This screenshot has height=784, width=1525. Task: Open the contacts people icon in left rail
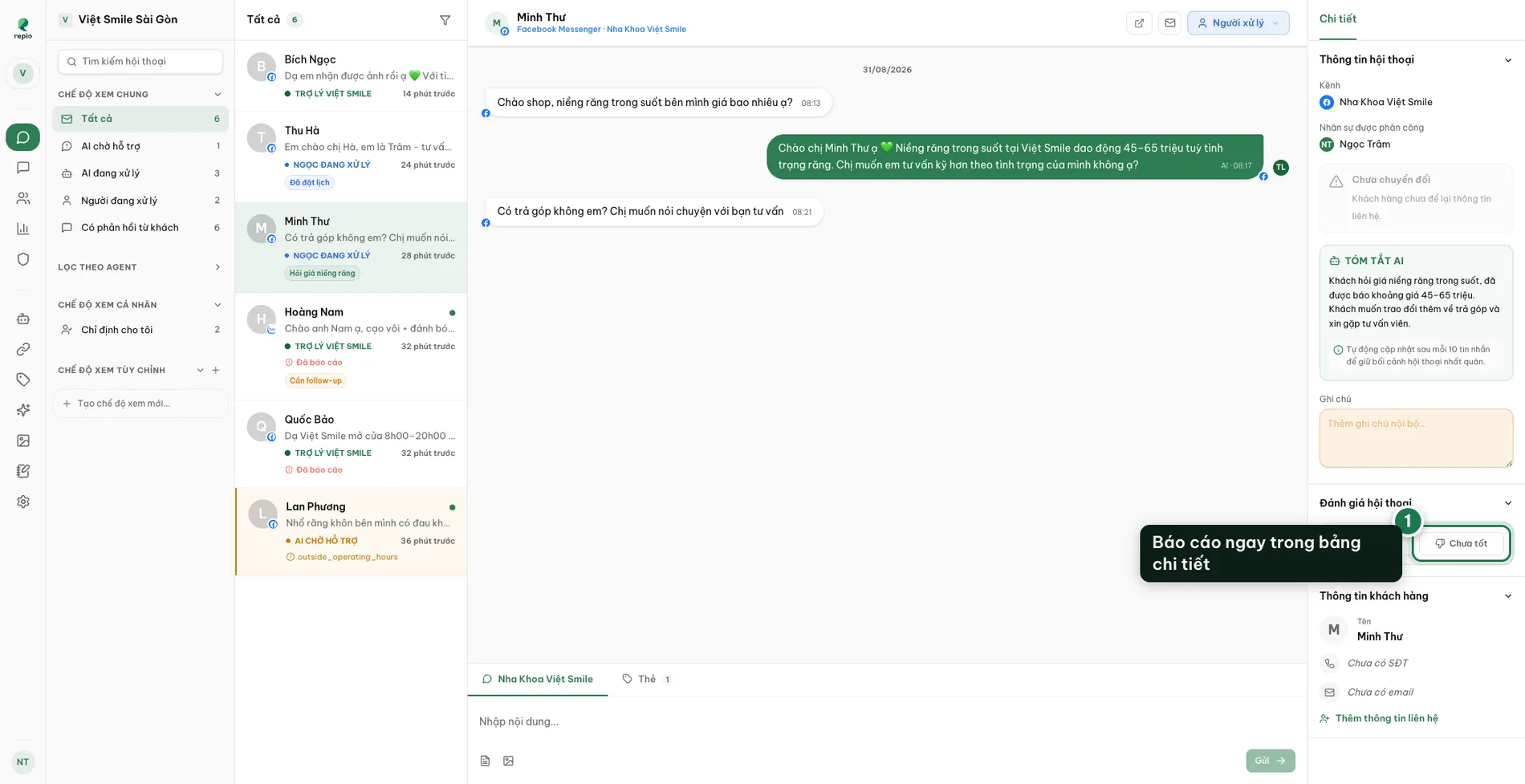pos(23,198)
